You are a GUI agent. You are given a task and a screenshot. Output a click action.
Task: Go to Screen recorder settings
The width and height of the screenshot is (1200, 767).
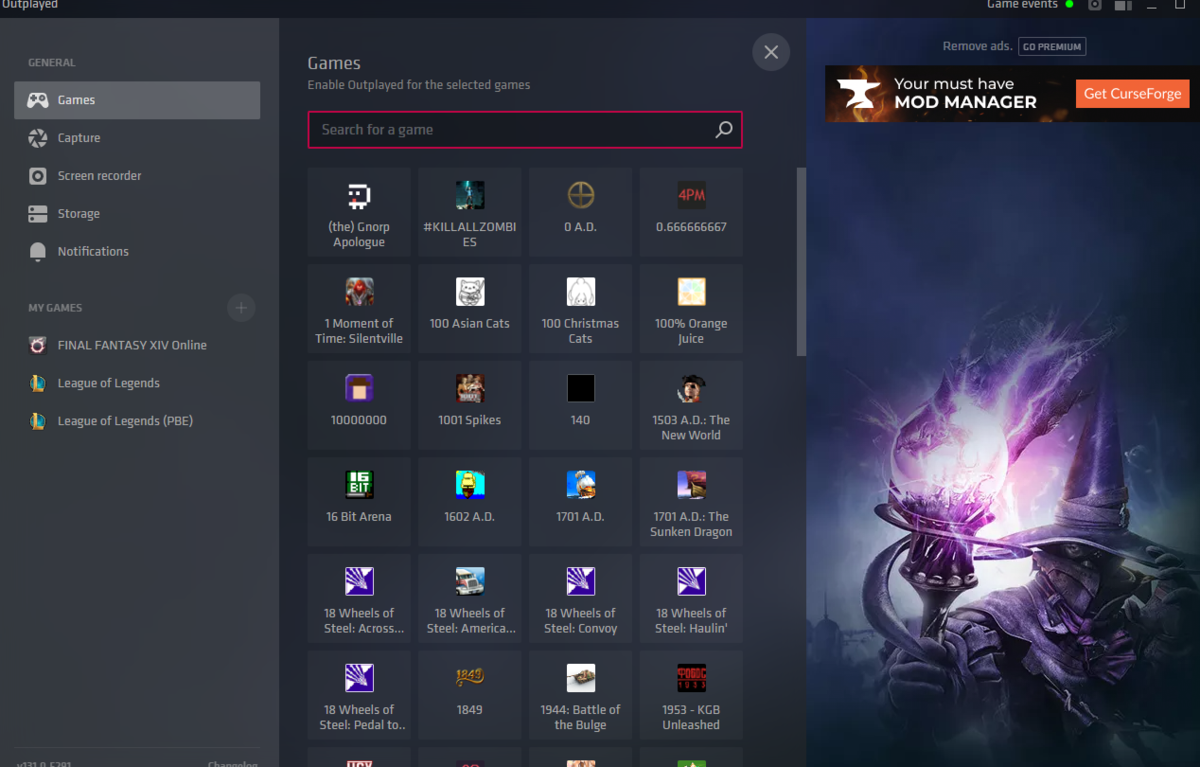point(137,176)
